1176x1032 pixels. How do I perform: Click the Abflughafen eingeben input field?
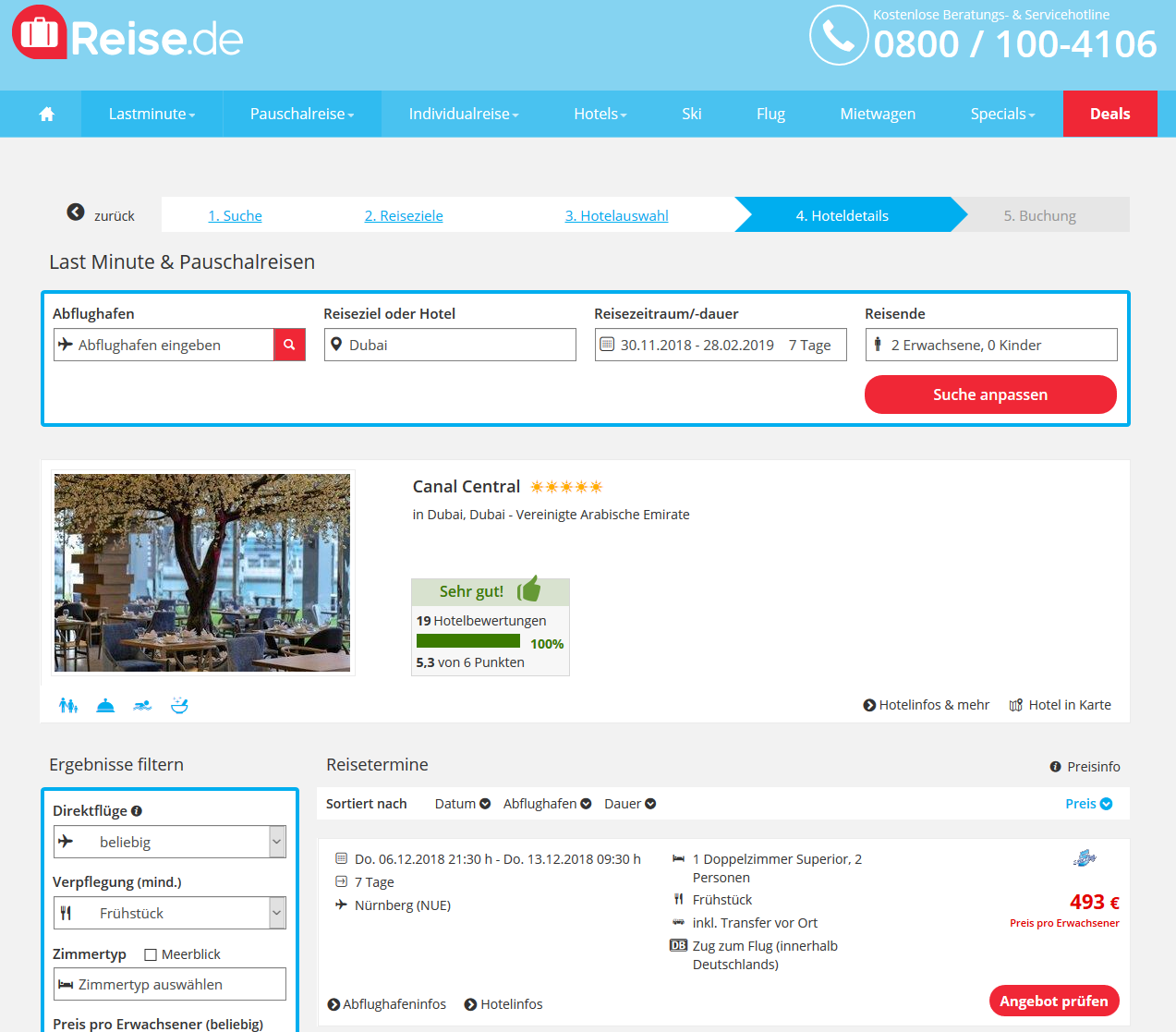pos(164,345)
